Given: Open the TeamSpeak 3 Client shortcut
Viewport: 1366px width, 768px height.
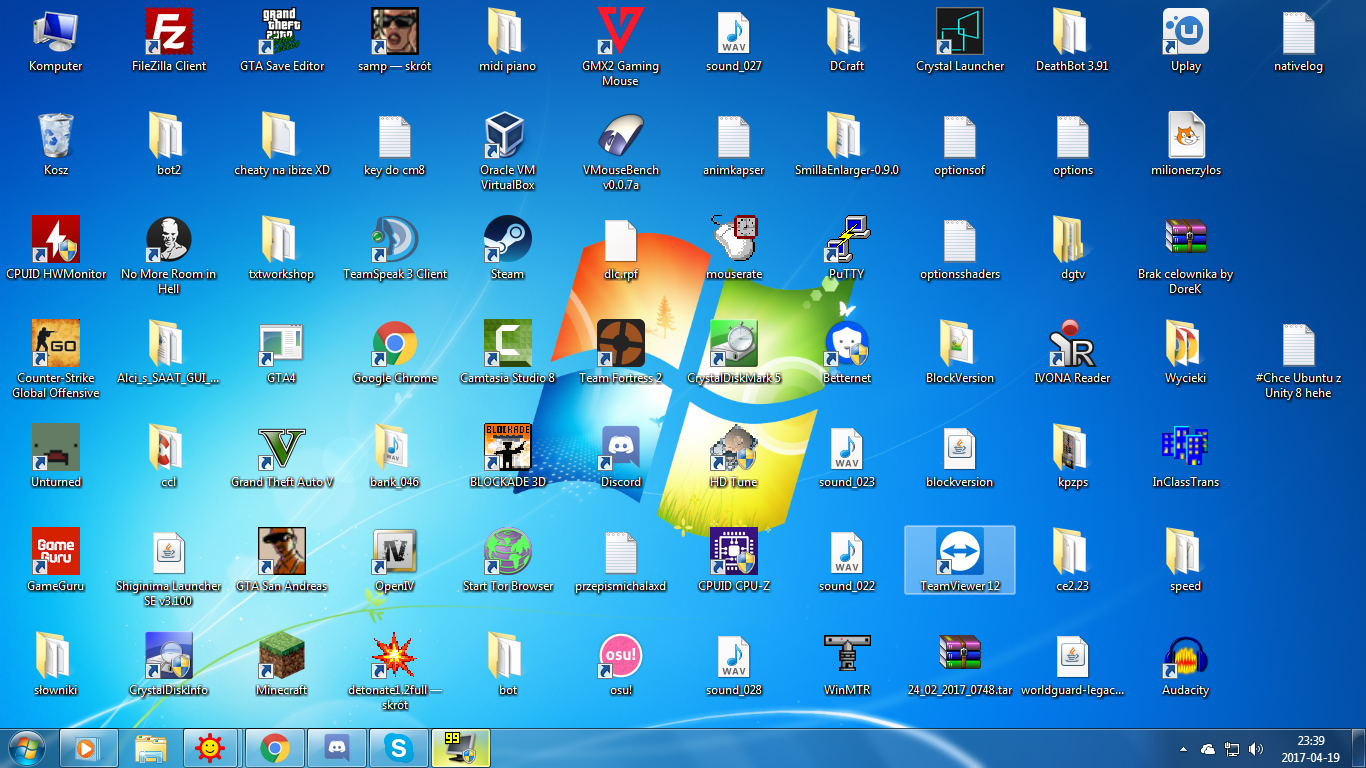Looking at the screenshot, I should (x=395, y=240).
